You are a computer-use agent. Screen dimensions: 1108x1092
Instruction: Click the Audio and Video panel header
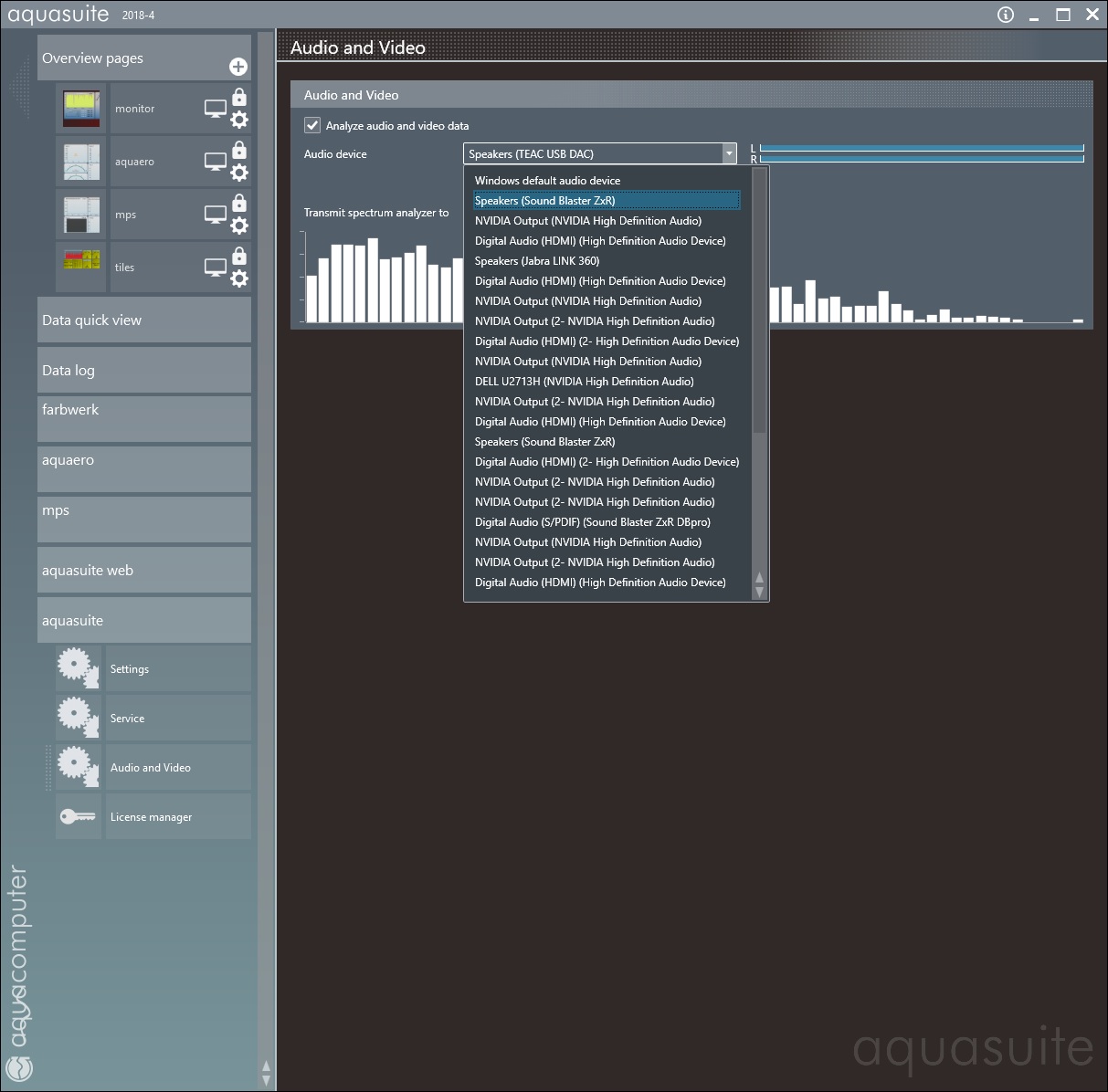[x=691, y=95]
